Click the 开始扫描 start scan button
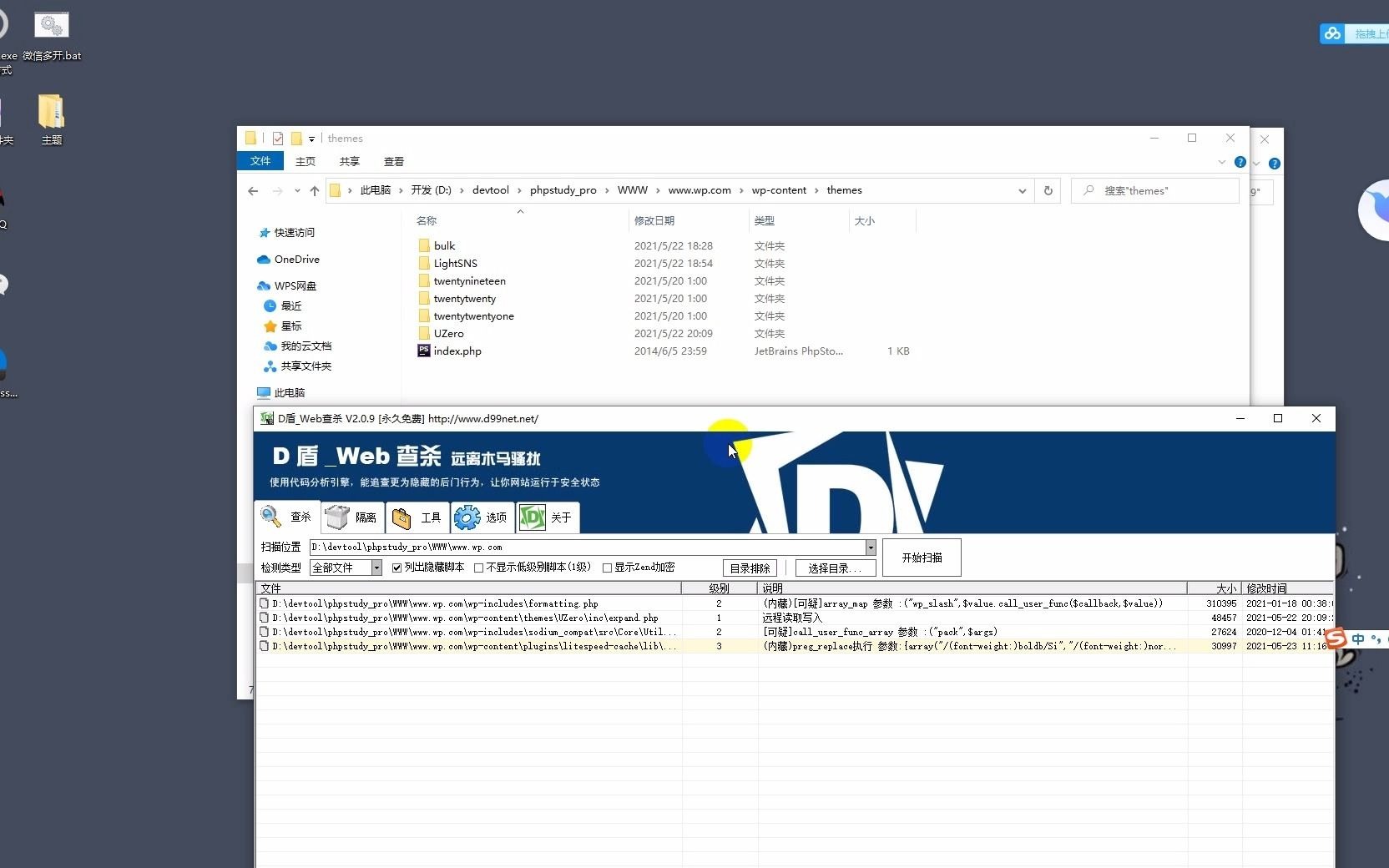 (x=922, y=558)
